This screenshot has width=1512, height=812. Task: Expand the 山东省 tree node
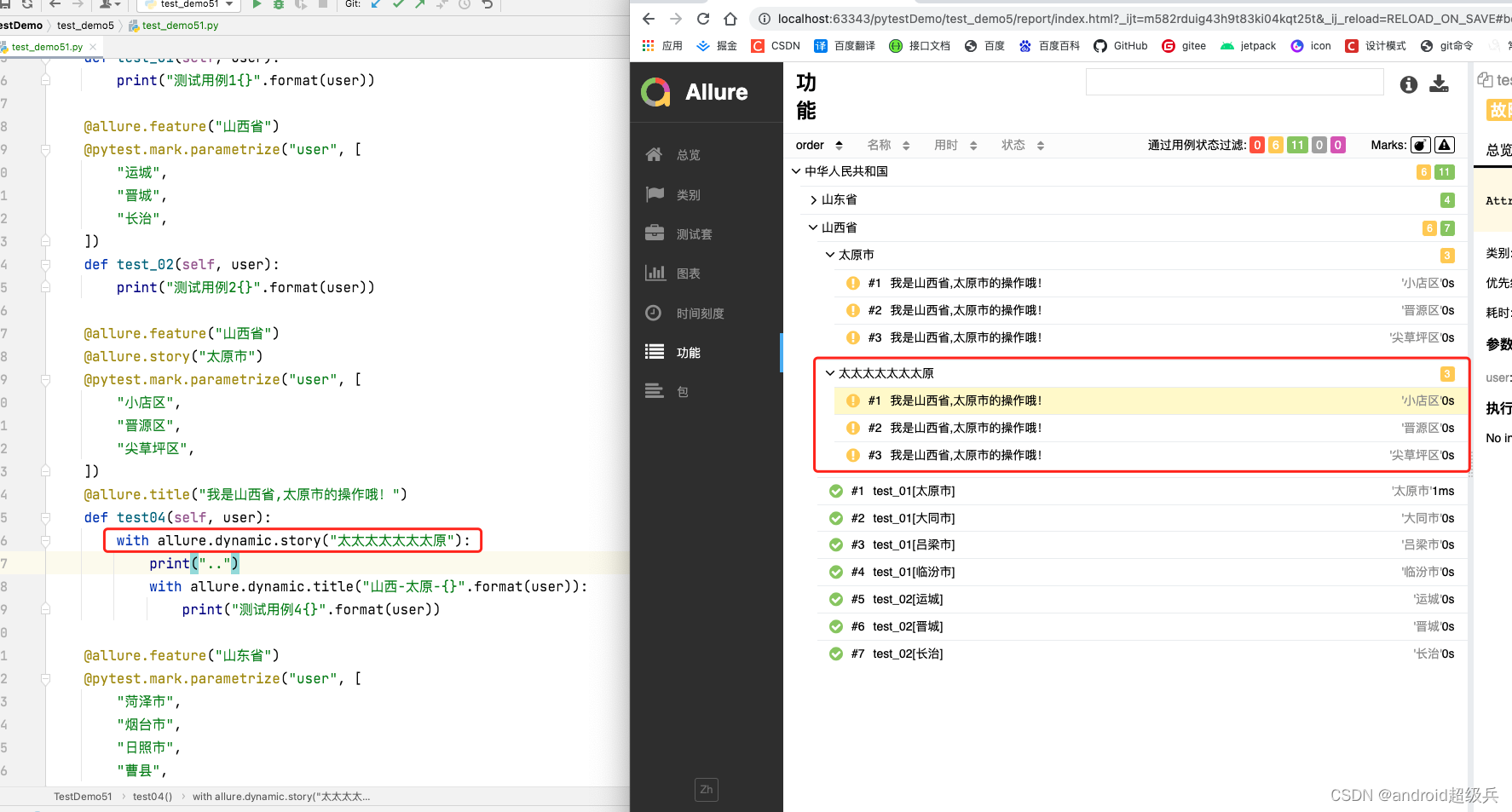pos(1132,199)
